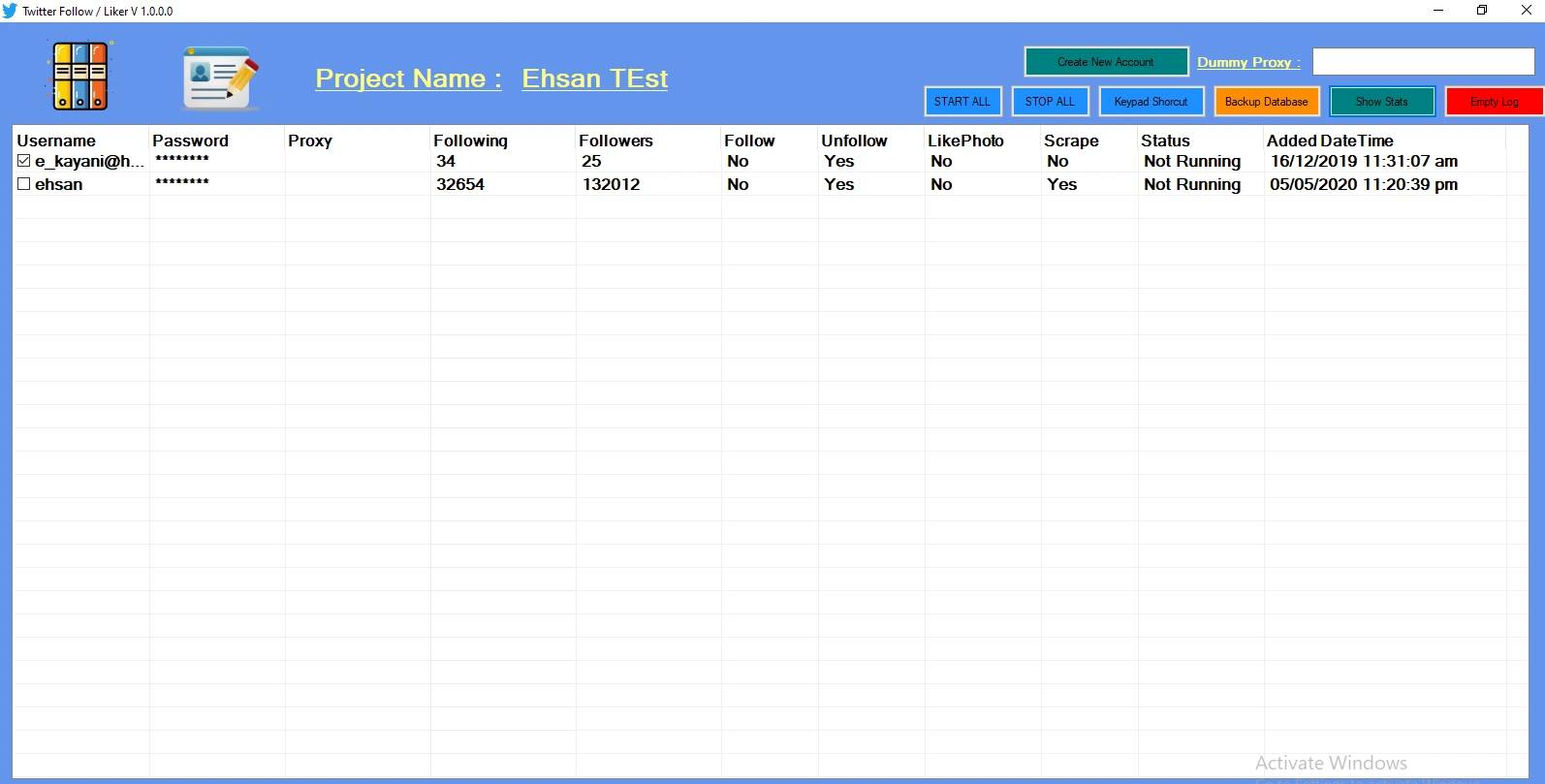Viewport: 1545px width, 784px height.
Task: Select the e_kayani@h... username cell
Action: coord(89,161)
